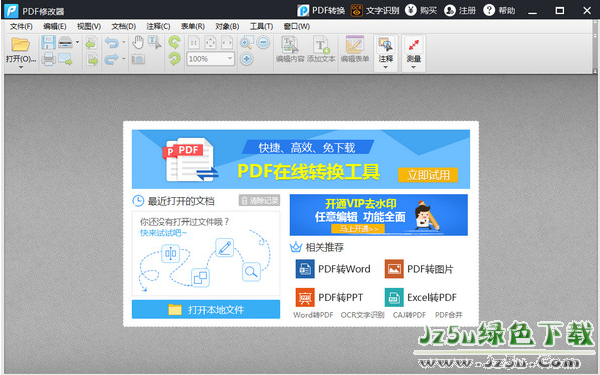
Task: Click the rotate clockwise green arrow
Action: pyautogui.click(x=174, y=59)
